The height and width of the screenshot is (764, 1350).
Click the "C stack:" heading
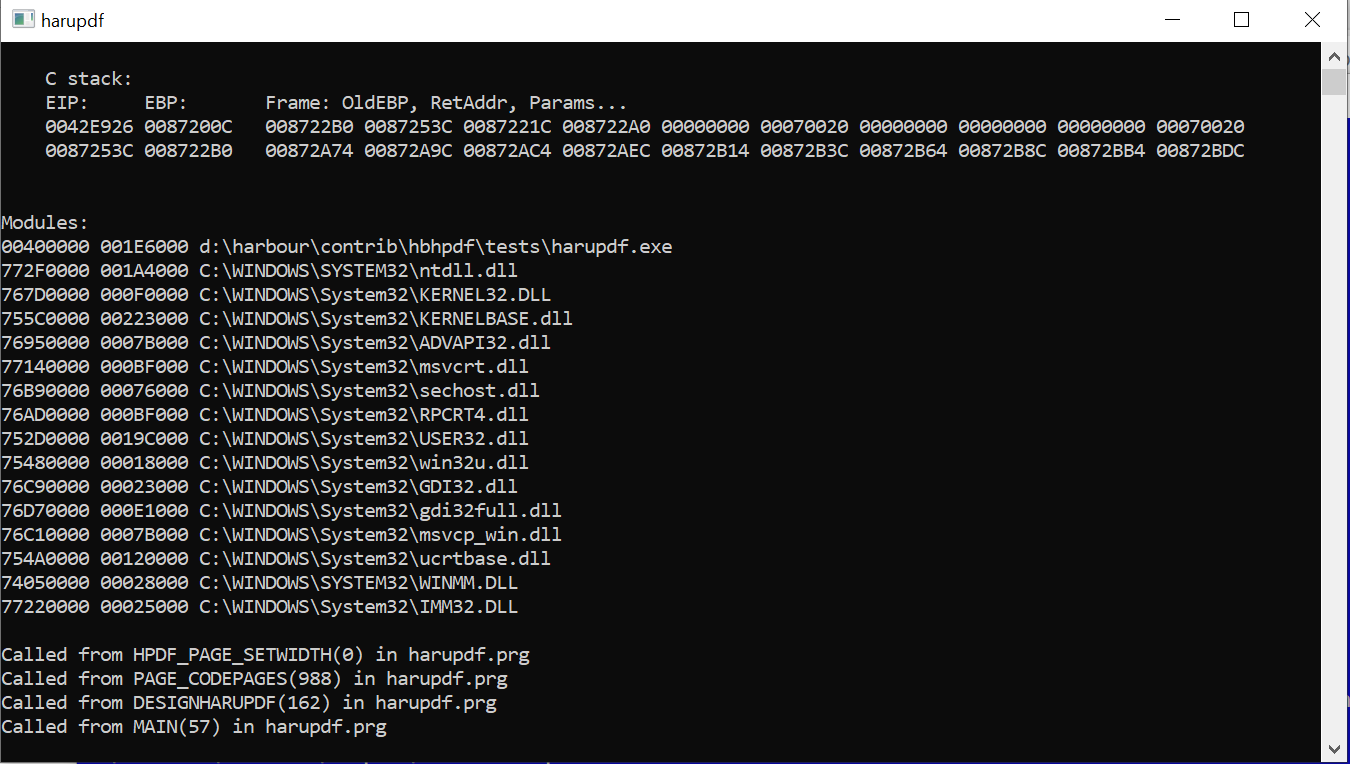[x=89, y=79]
